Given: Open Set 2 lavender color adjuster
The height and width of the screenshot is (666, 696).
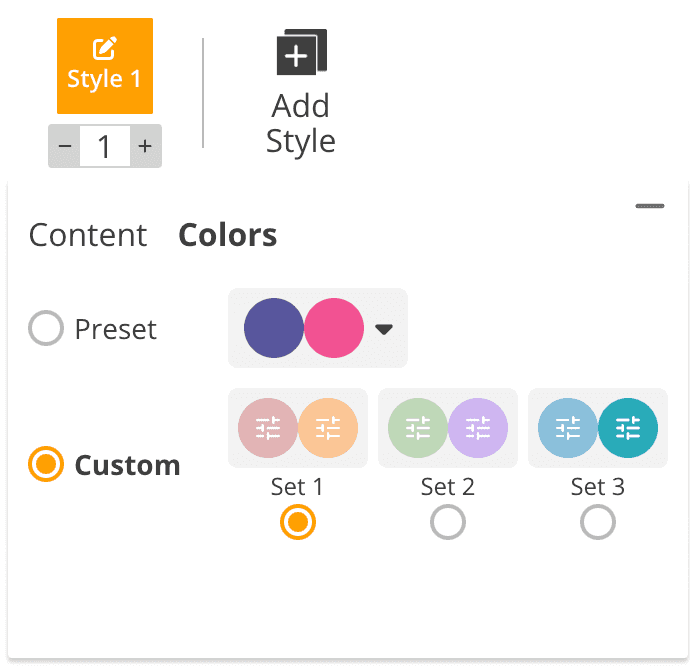Looking at the screenshot, I should (x=478, y=428).
